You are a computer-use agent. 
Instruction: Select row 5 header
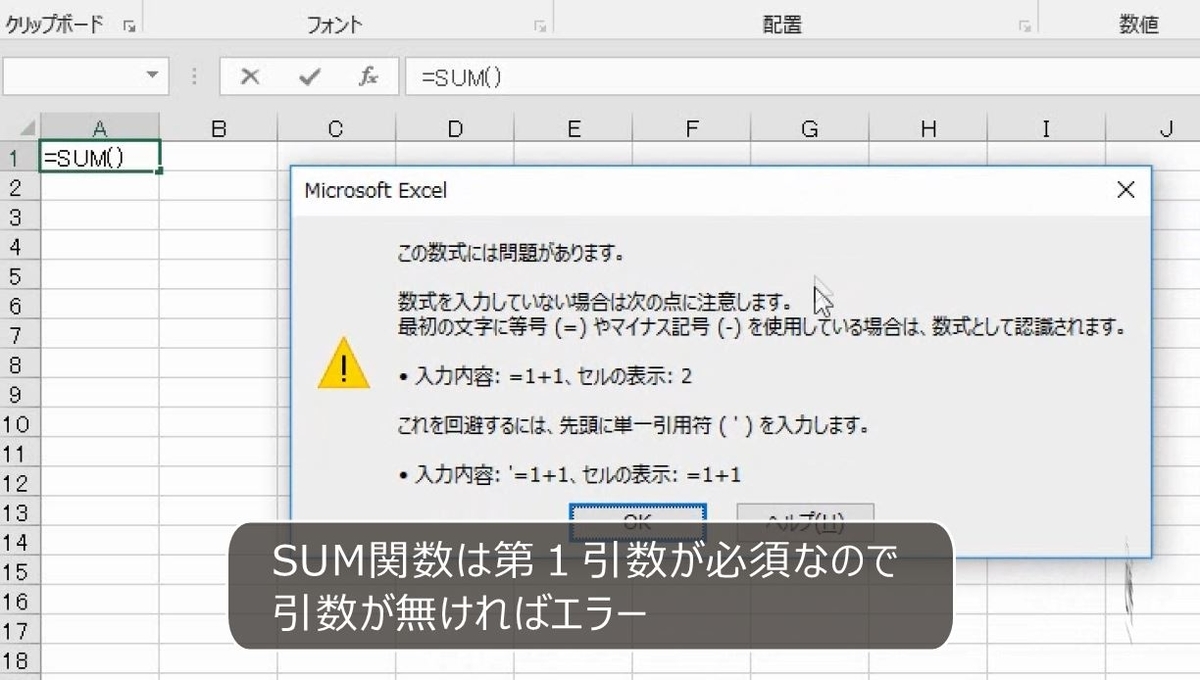19,276
